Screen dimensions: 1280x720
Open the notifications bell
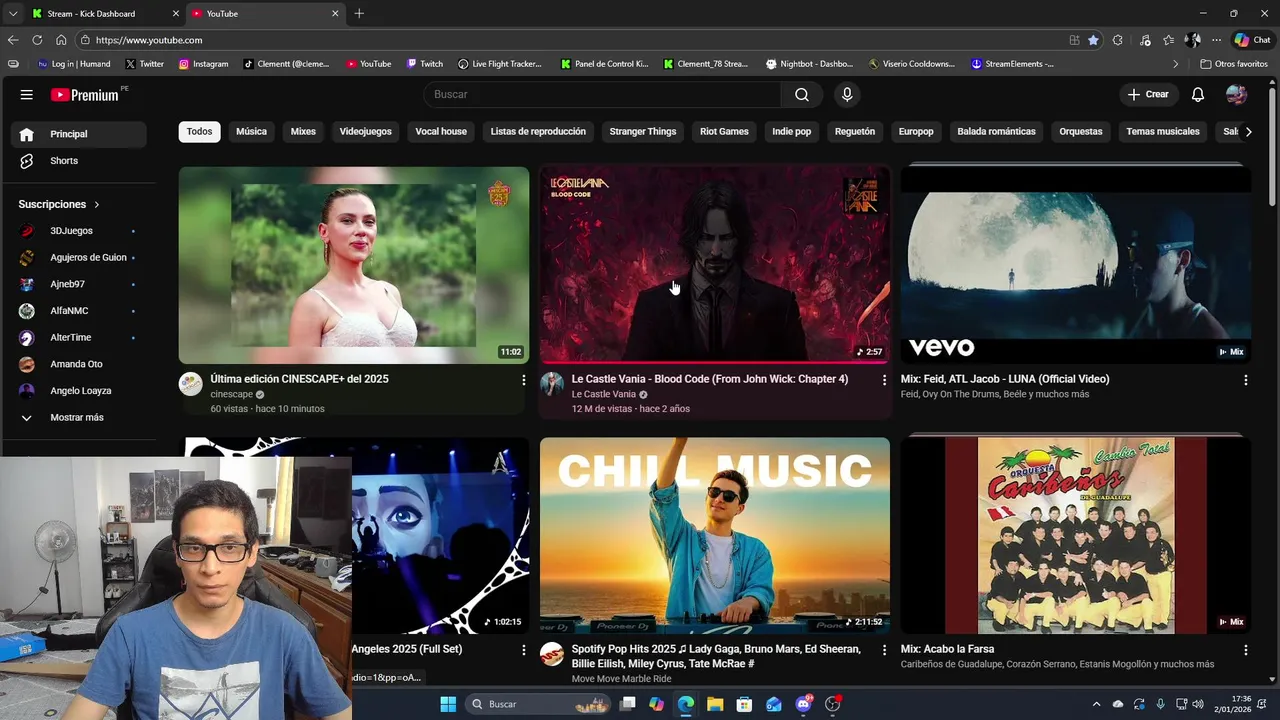[1198, 94]
